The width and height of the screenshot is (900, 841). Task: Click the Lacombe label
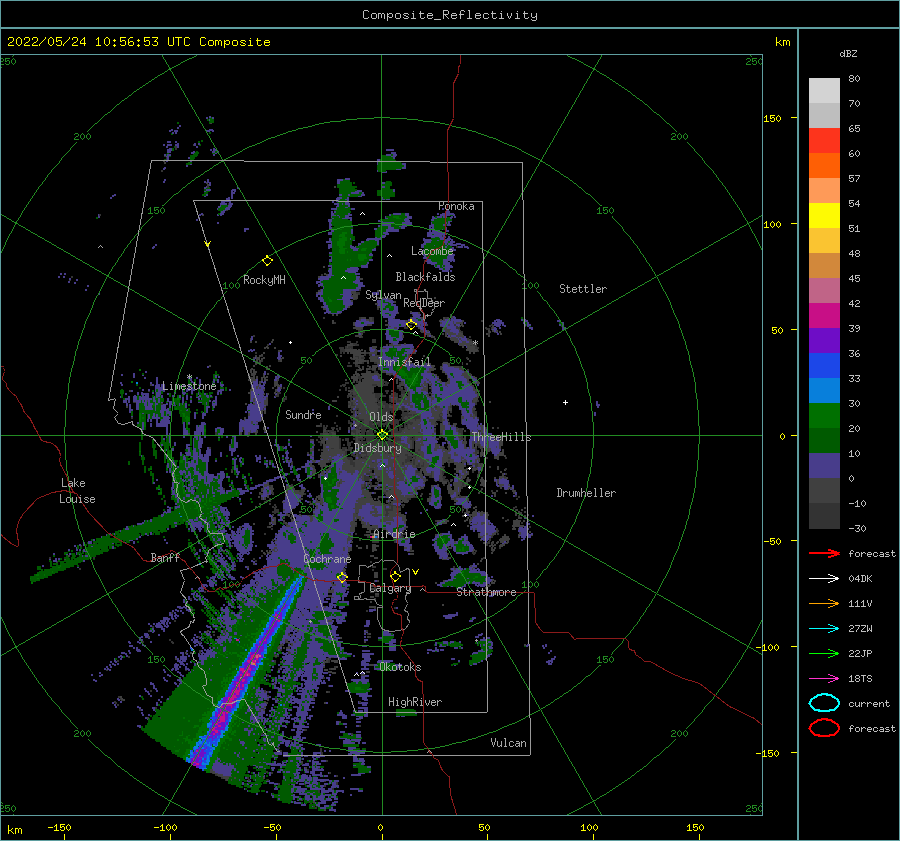[x=432, y=251]
